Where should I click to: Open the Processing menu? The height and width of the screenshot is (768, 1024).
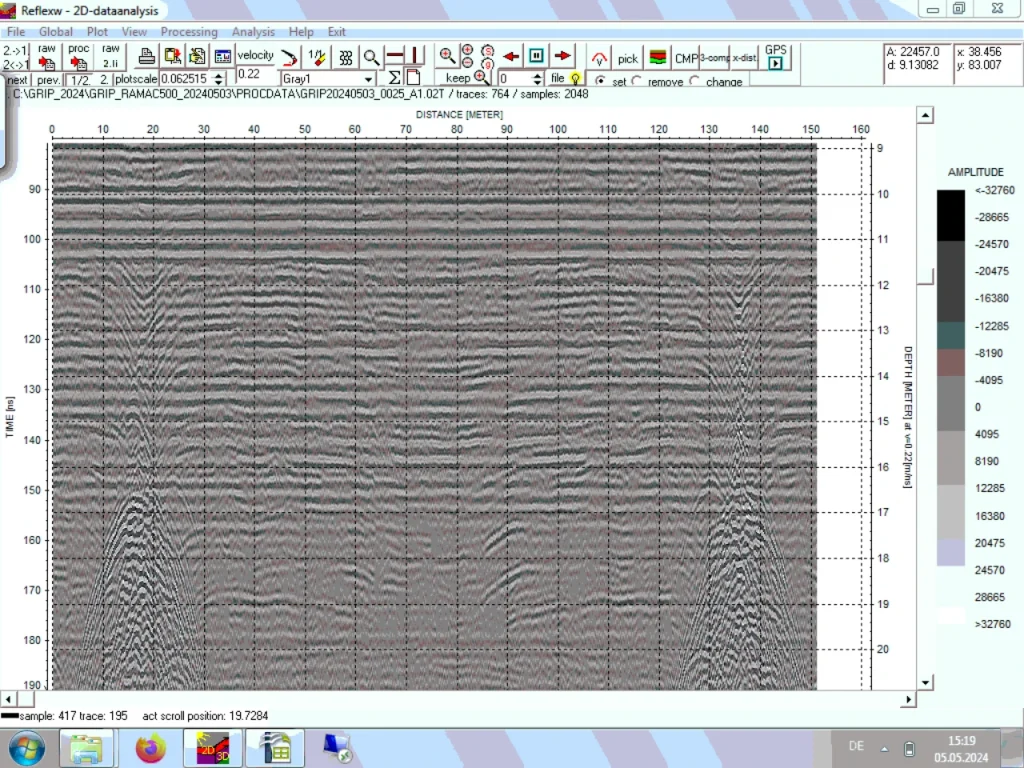tap(189, 31)
